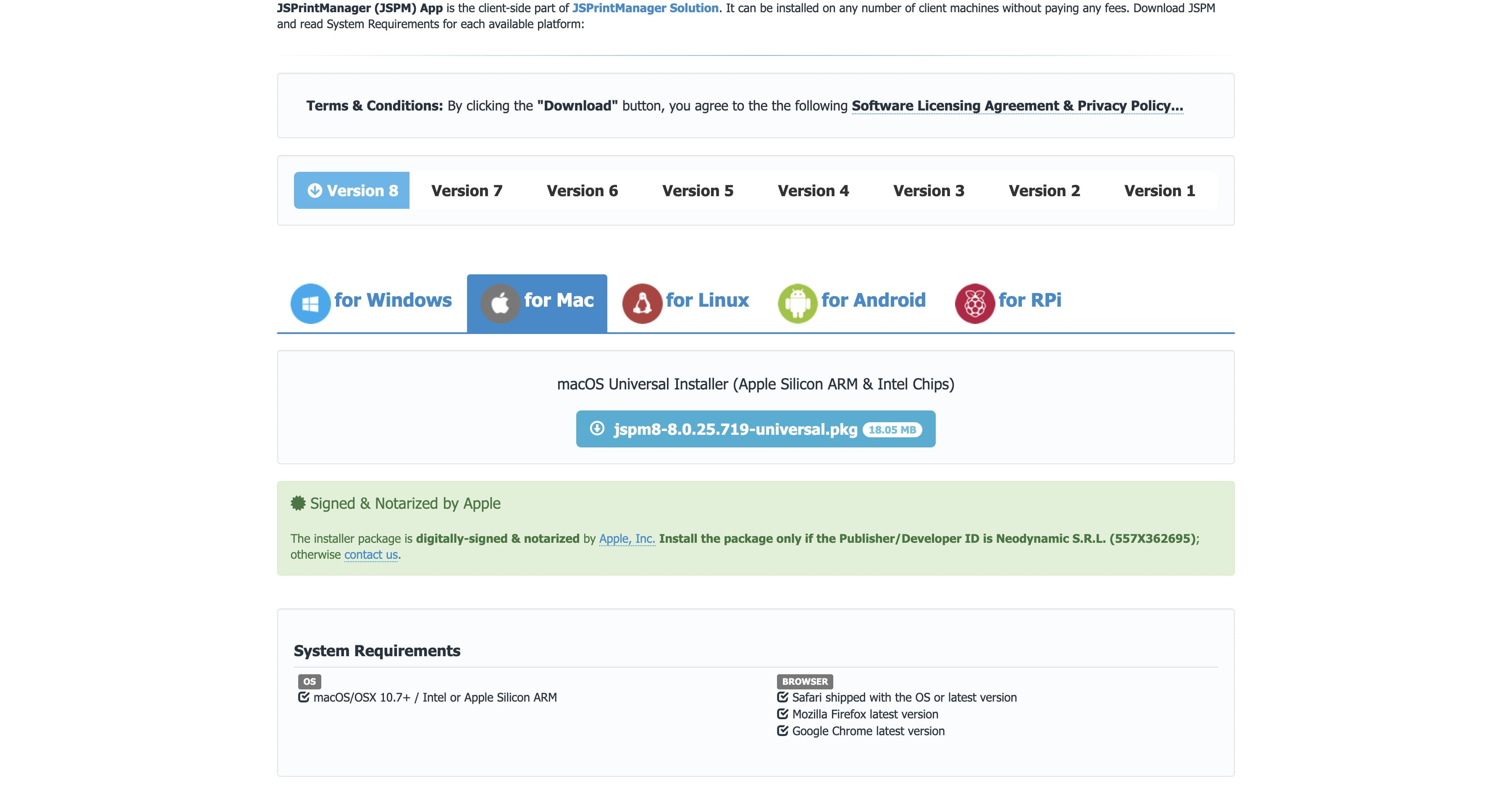
Task: Switch to the Version 6 tab
Action: coord(582,190)
